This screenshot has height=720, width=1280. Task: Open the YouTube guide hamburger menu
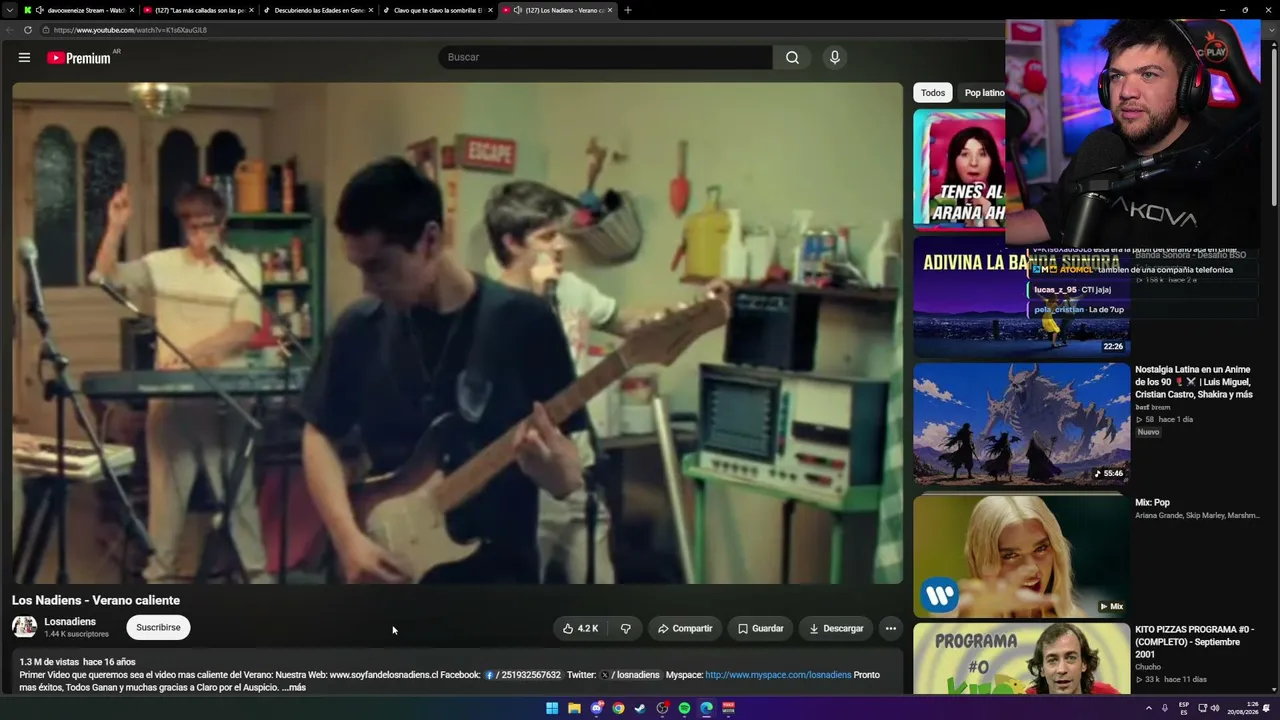[x=24, y=58]
